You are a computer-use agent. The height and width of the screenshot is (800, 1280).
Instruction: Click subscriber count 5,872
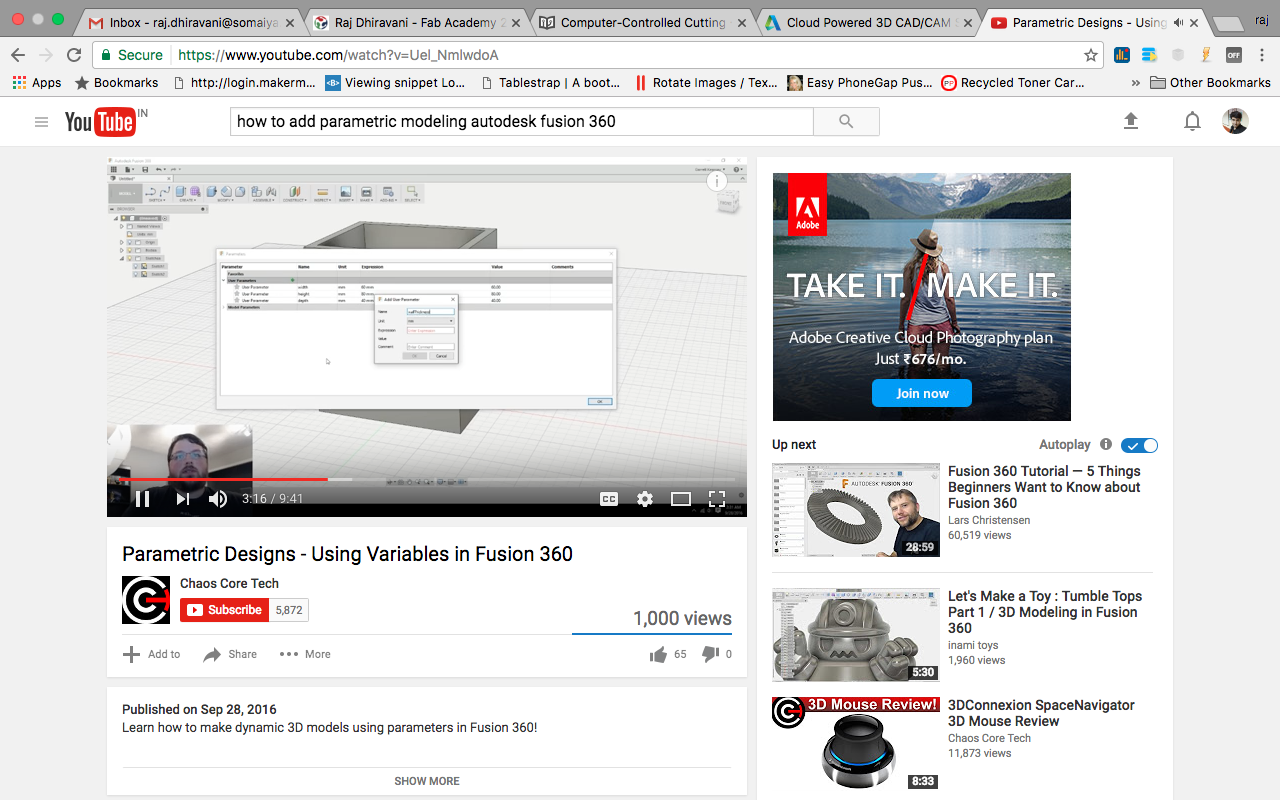pyautogui.click(x=289, y=610)
